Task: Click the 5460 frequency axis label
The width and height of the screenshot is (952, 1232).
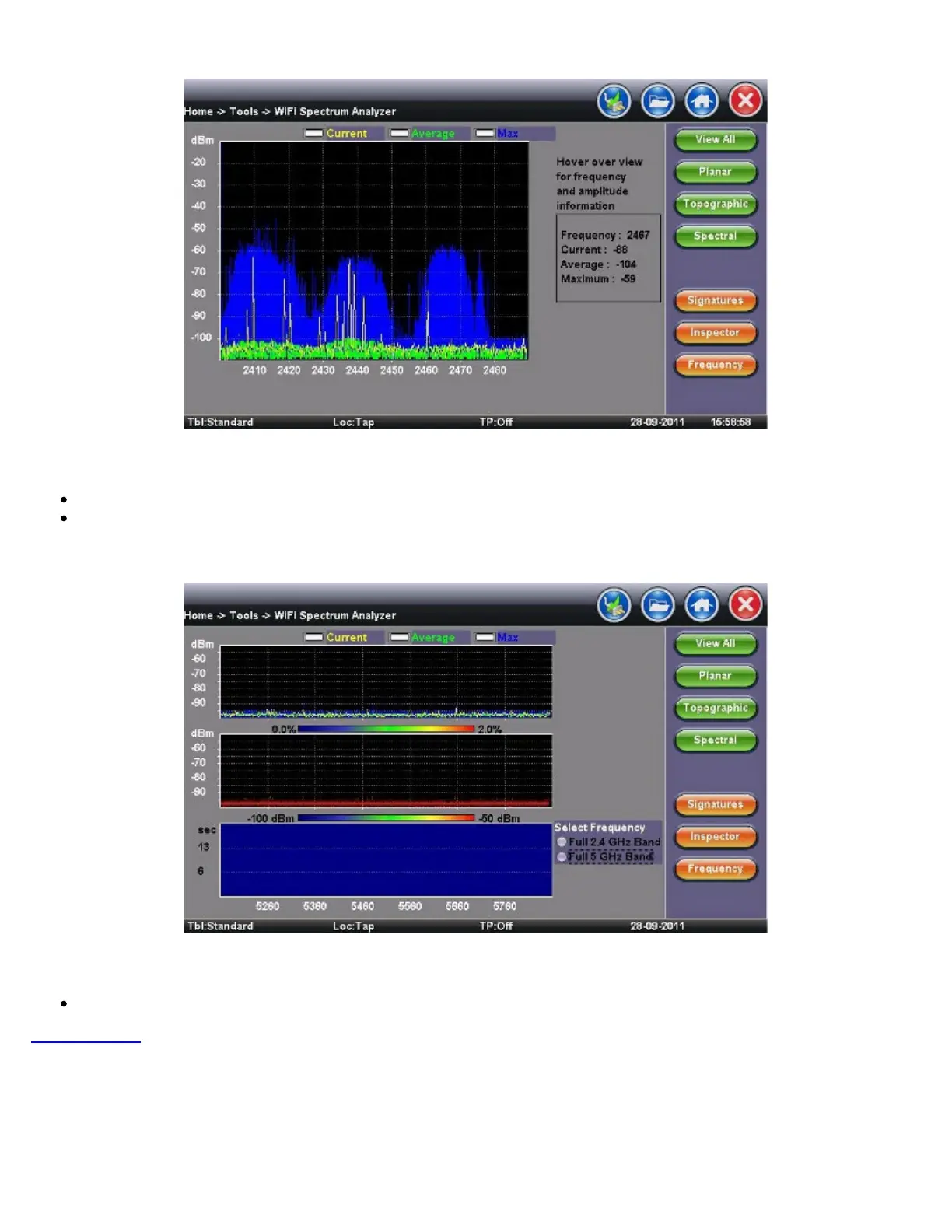Action: [362, 906]
